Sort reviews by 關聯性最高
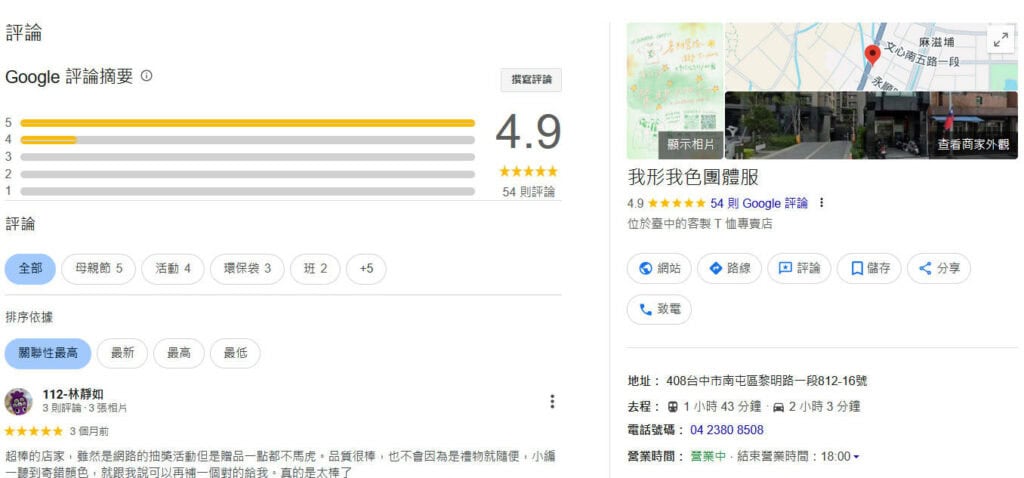This screenshot has width=1024, height=478. coord(48,353)
